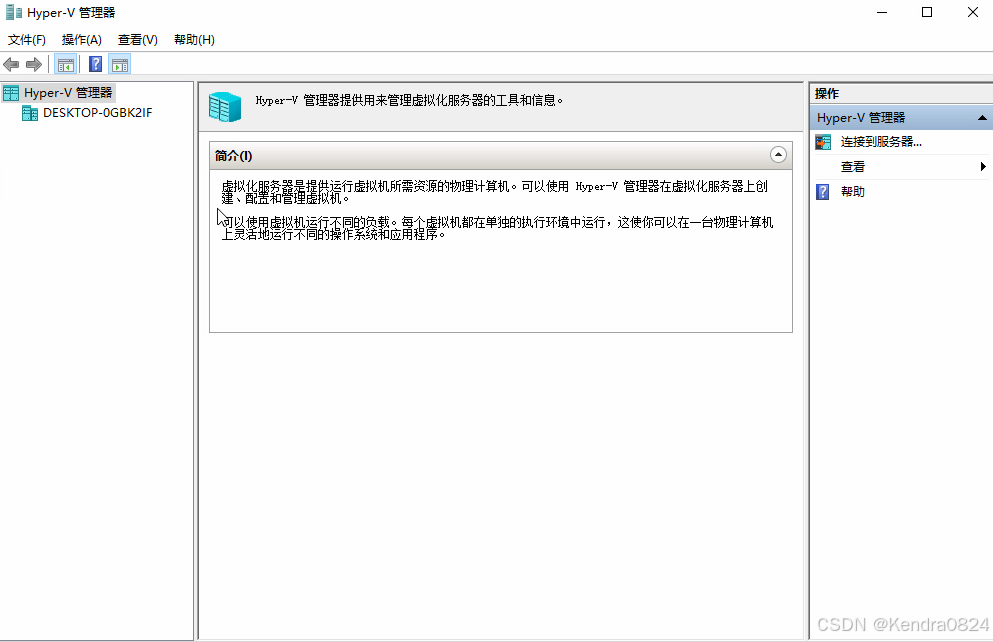Image resolution: width=993 pixels, height=642 pixels.
Task: Click the 操作 pane header
Action: click(x=826, y=92)
